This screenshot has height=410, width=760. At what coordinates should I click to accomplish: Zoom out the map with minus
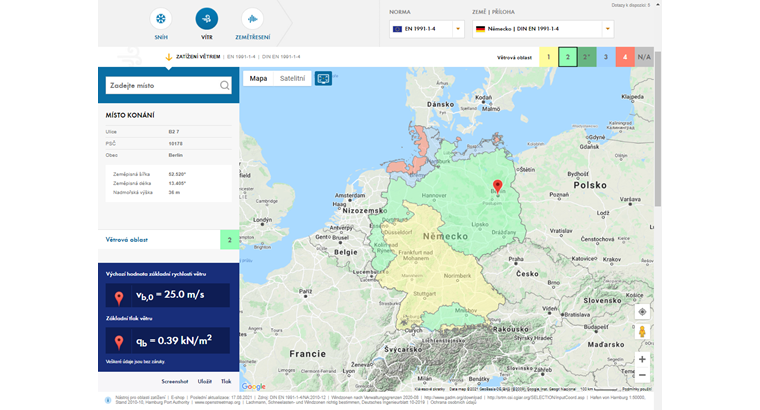[642, 375]
